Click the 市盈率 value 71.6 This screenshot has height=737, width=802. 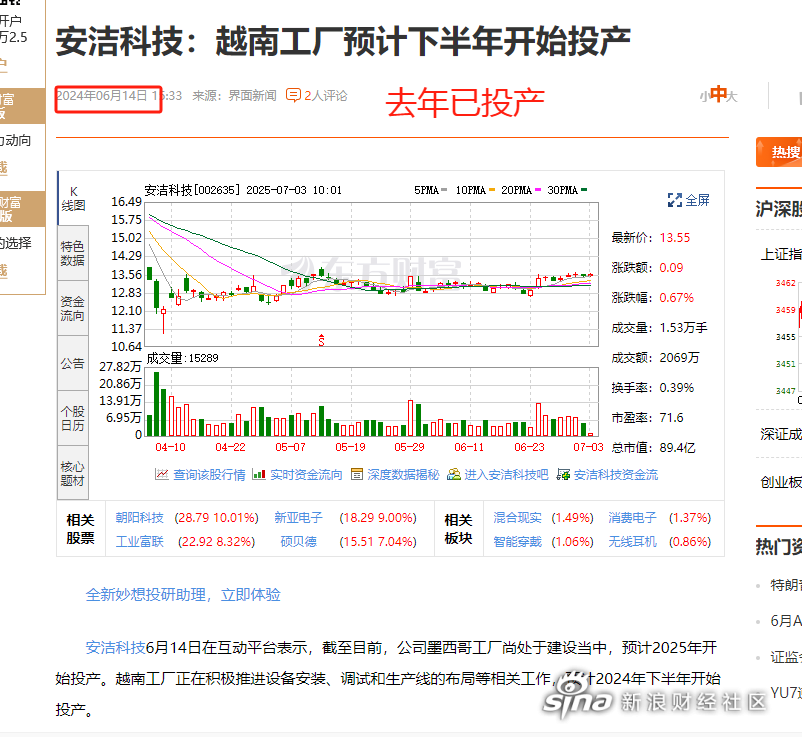coord(672,418)
